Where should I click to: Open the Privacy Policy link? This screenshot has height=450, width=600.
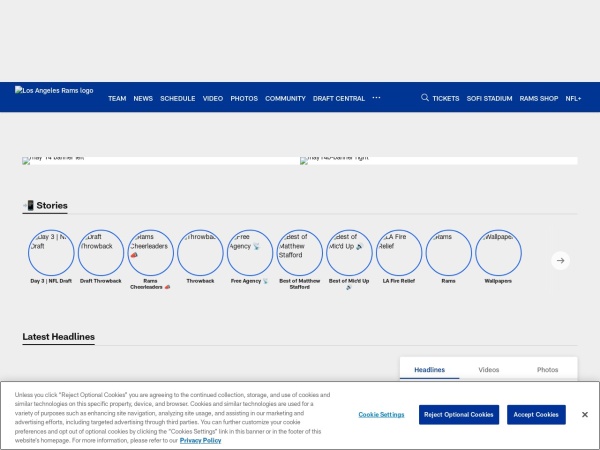point(201,440)
